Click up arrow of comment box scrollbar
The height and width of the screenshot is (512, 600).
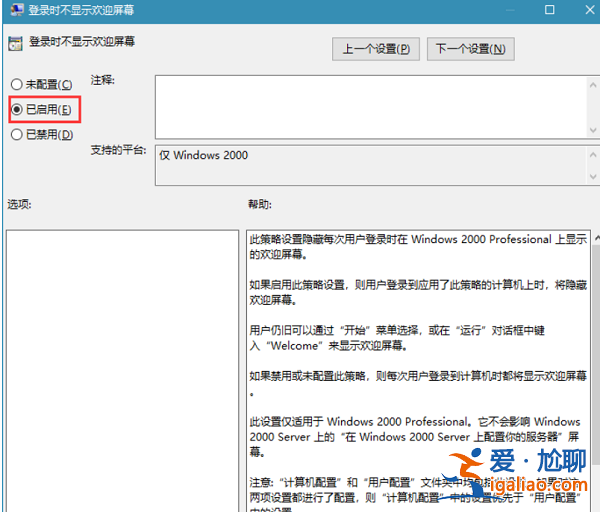tap(593, 85)
